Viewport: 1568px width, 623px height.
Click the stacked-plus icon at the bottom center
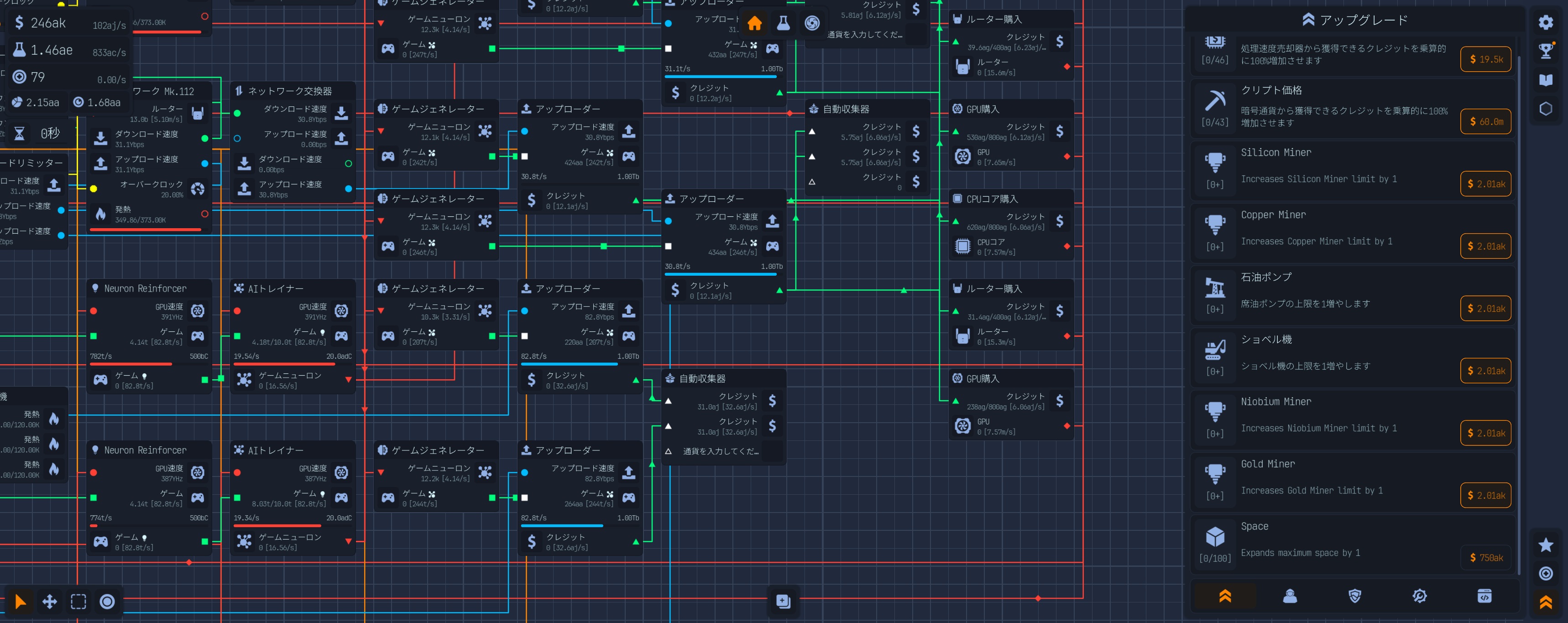[x=784, y=601]
